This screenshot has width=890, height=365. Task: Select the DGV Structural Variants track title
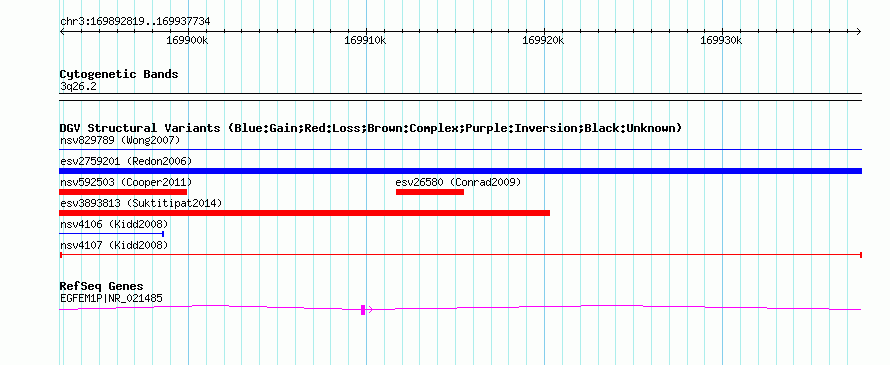tap(371, 128)
